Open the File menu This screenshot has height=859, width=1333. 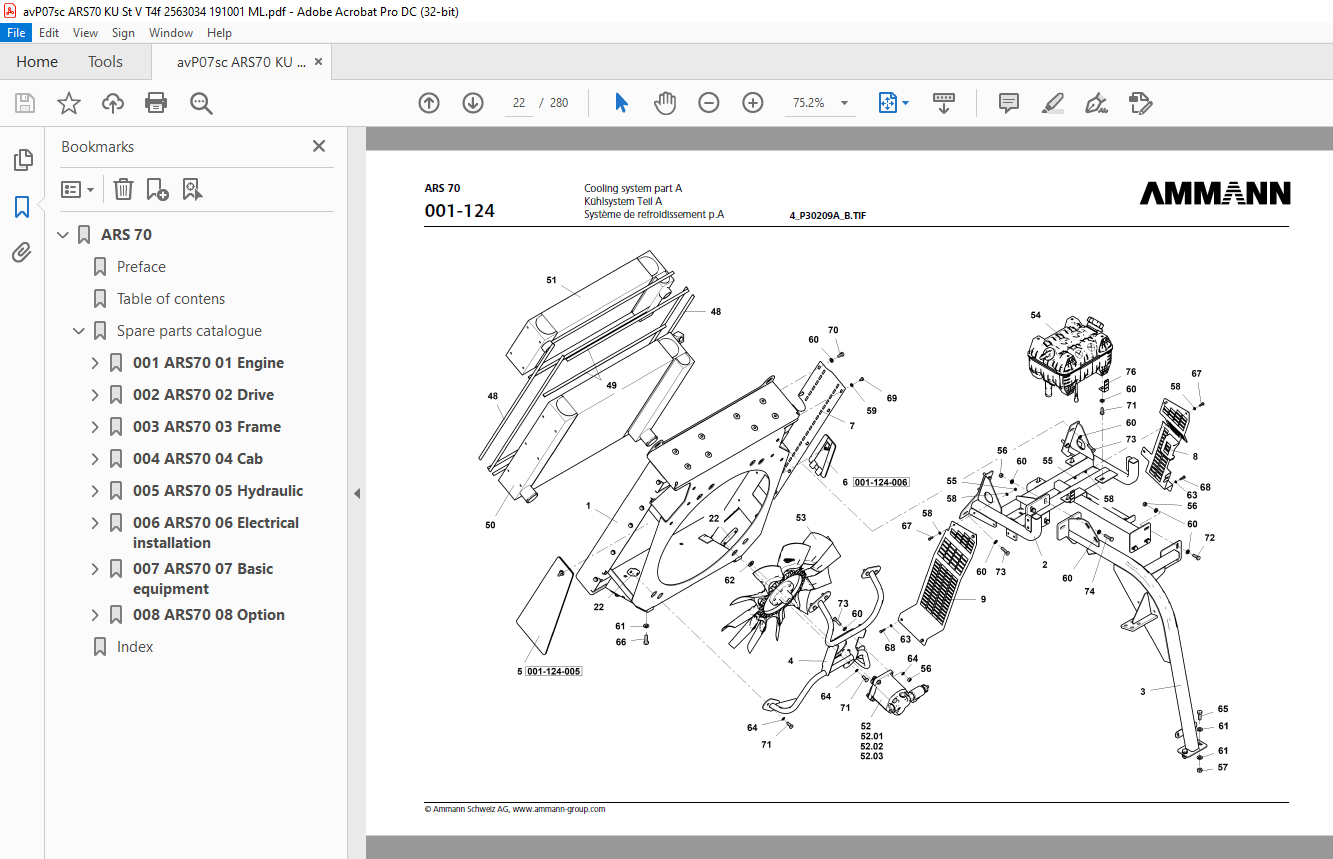[x=17, y=33]
